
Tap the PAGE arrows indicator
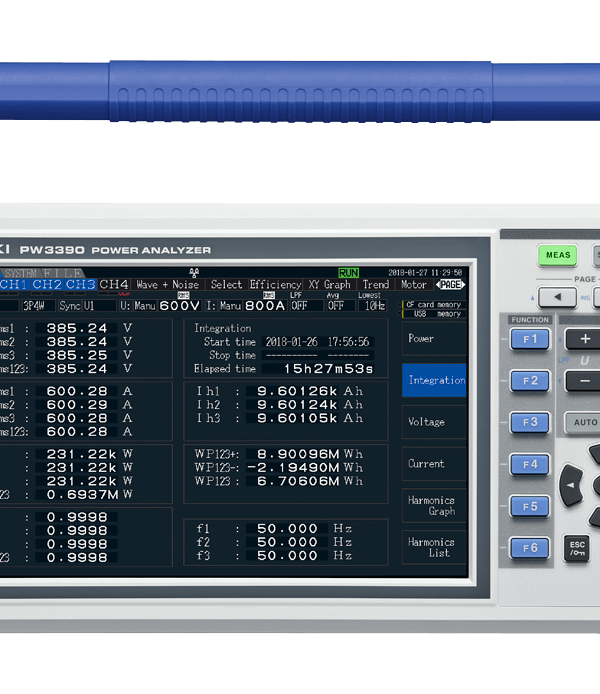[x=450, y=285]
